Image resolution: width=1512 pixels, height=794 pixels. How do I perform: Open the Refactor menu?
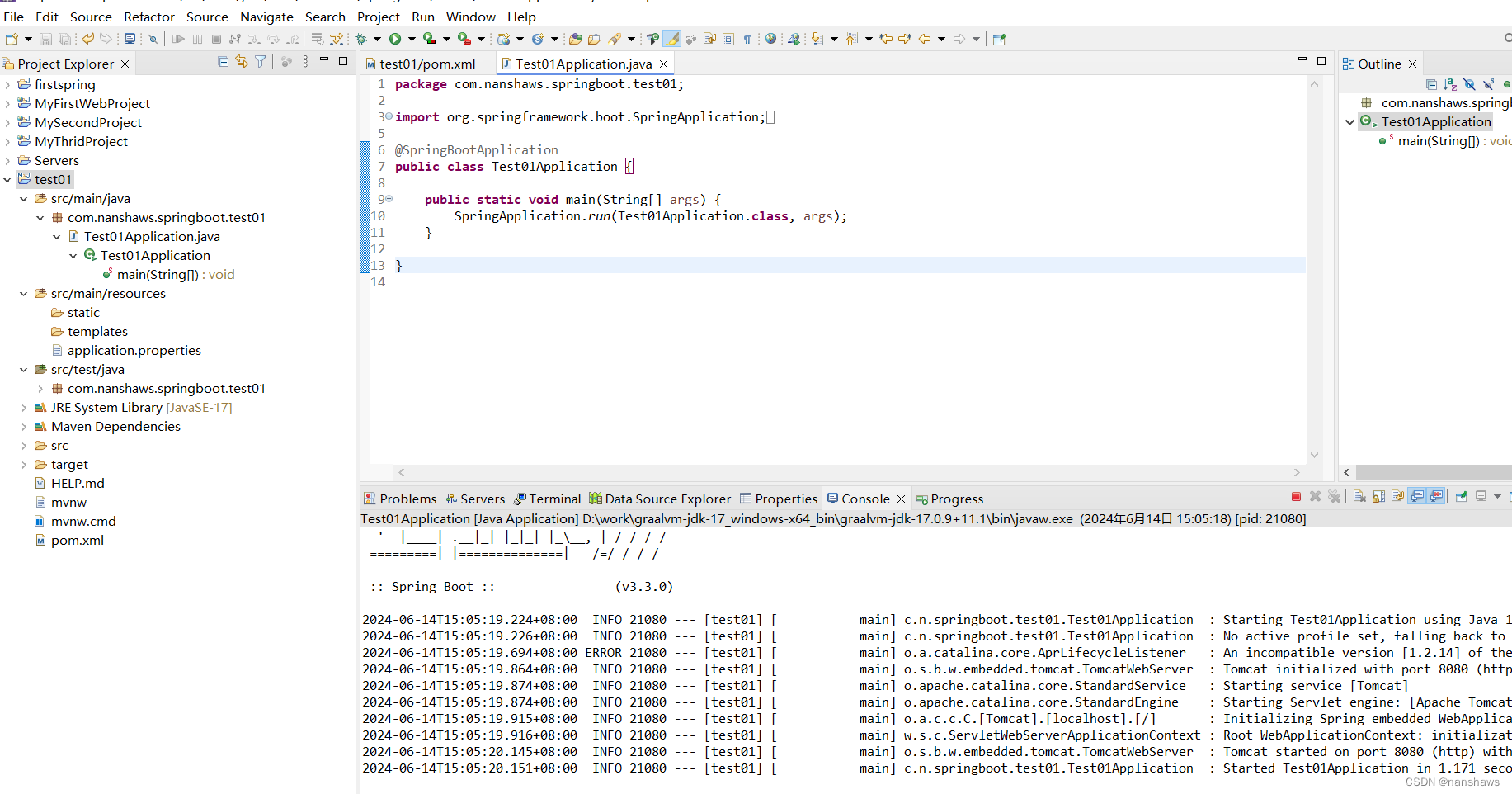149,17
